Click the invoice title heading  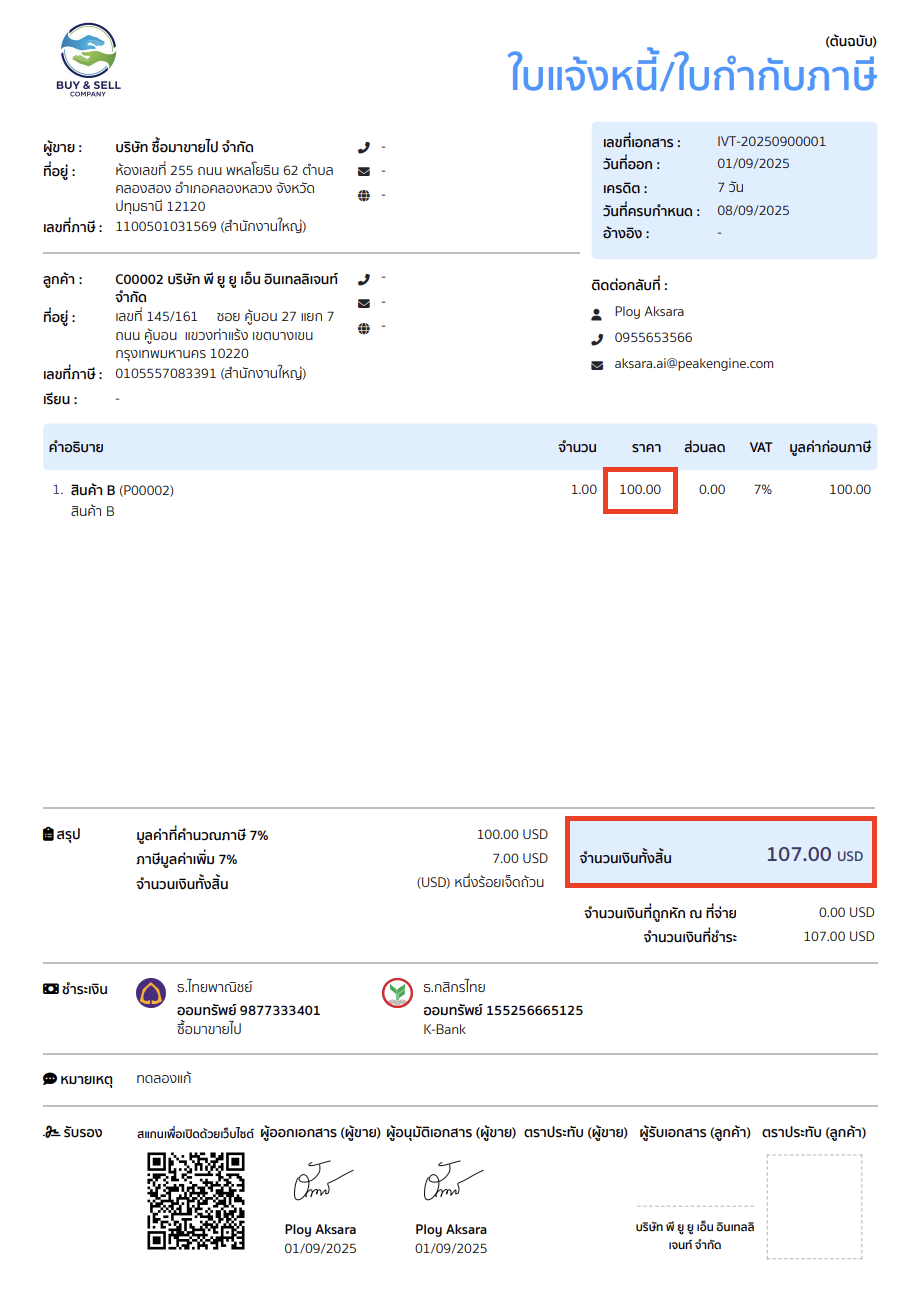(692, 74)
